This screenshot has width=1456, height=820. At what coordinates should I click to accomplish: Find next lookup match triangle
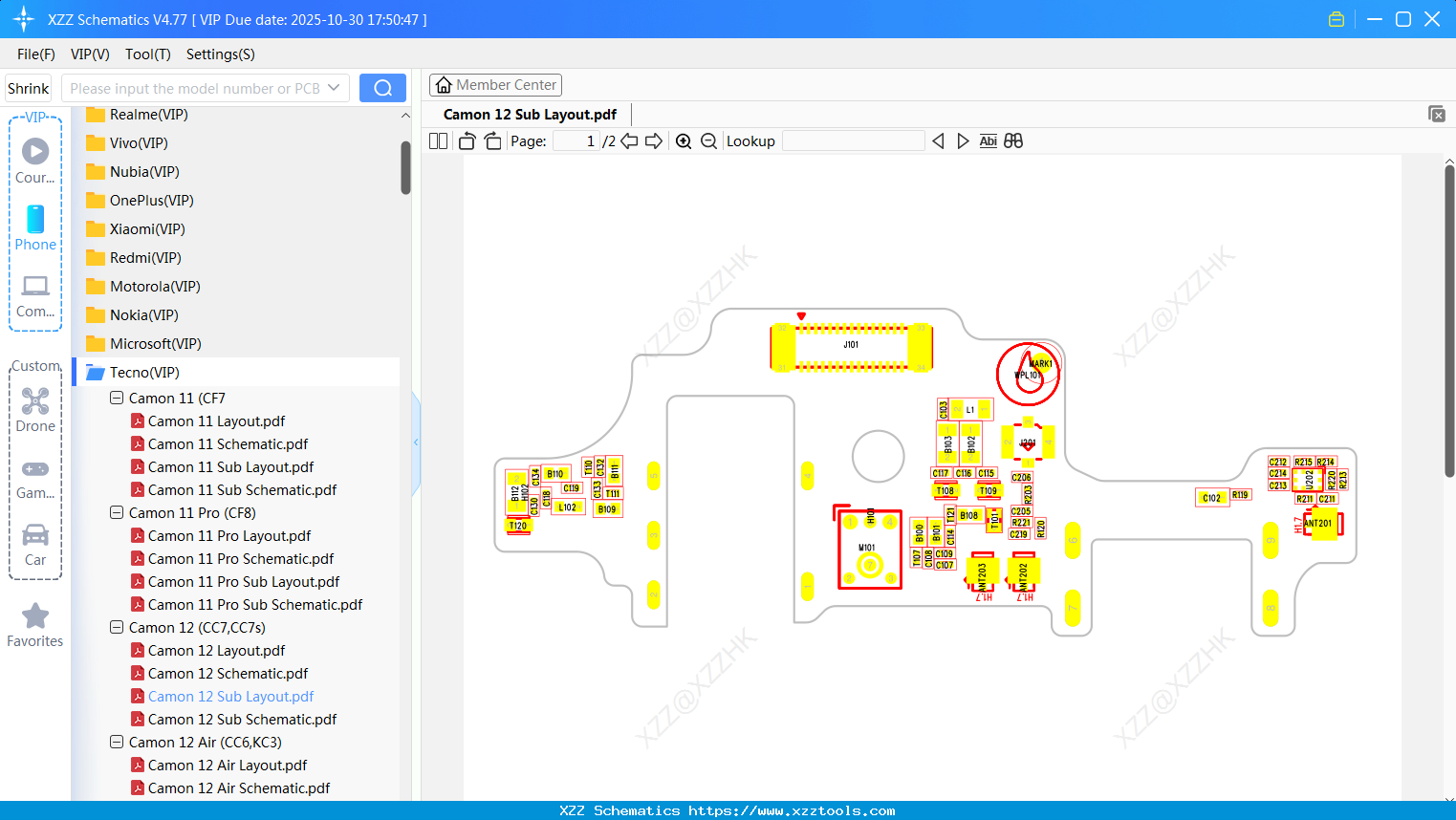tap(963, 141)
